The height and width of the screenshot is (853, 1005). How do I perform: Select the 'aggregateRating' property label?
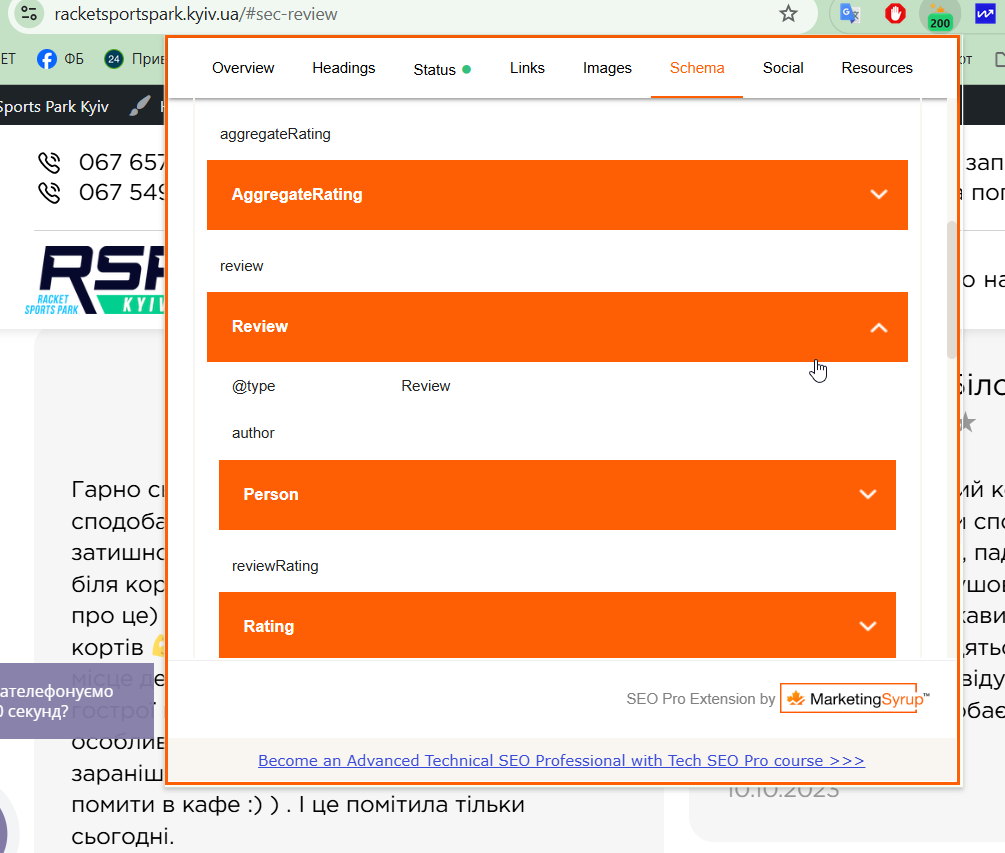pos(275,134)
